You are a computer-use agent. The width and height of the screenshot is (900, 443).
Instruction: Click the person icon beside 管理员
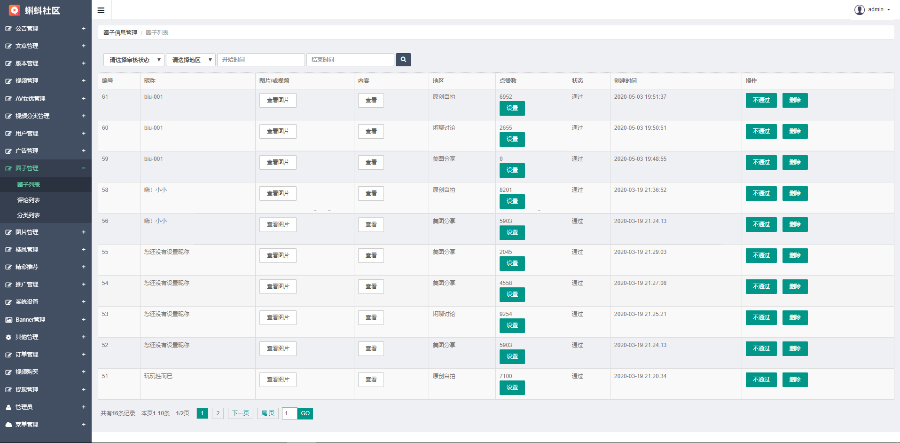pos(8,407)
